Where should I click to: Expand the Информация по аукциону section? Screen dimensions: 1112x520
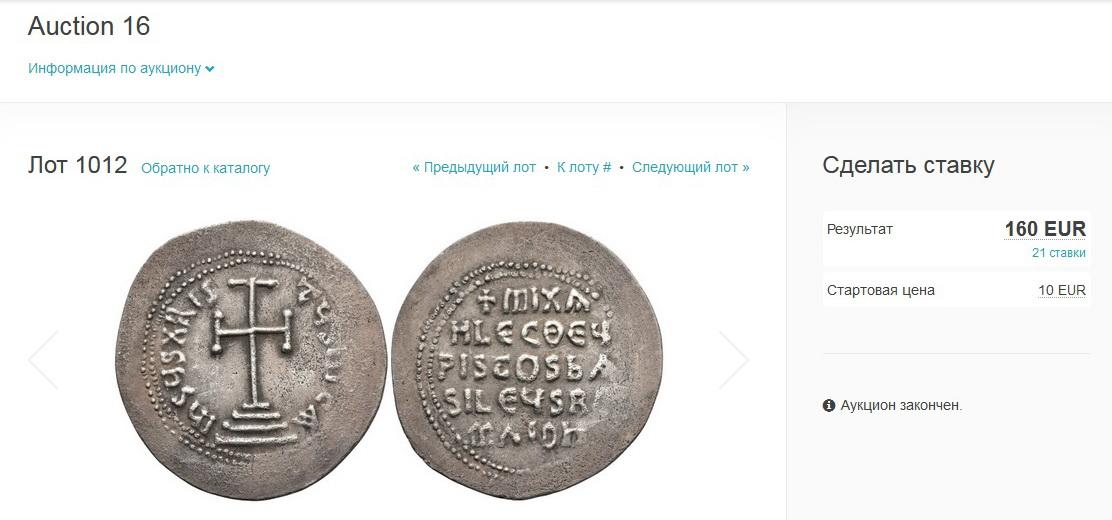(x=121, y=69)
